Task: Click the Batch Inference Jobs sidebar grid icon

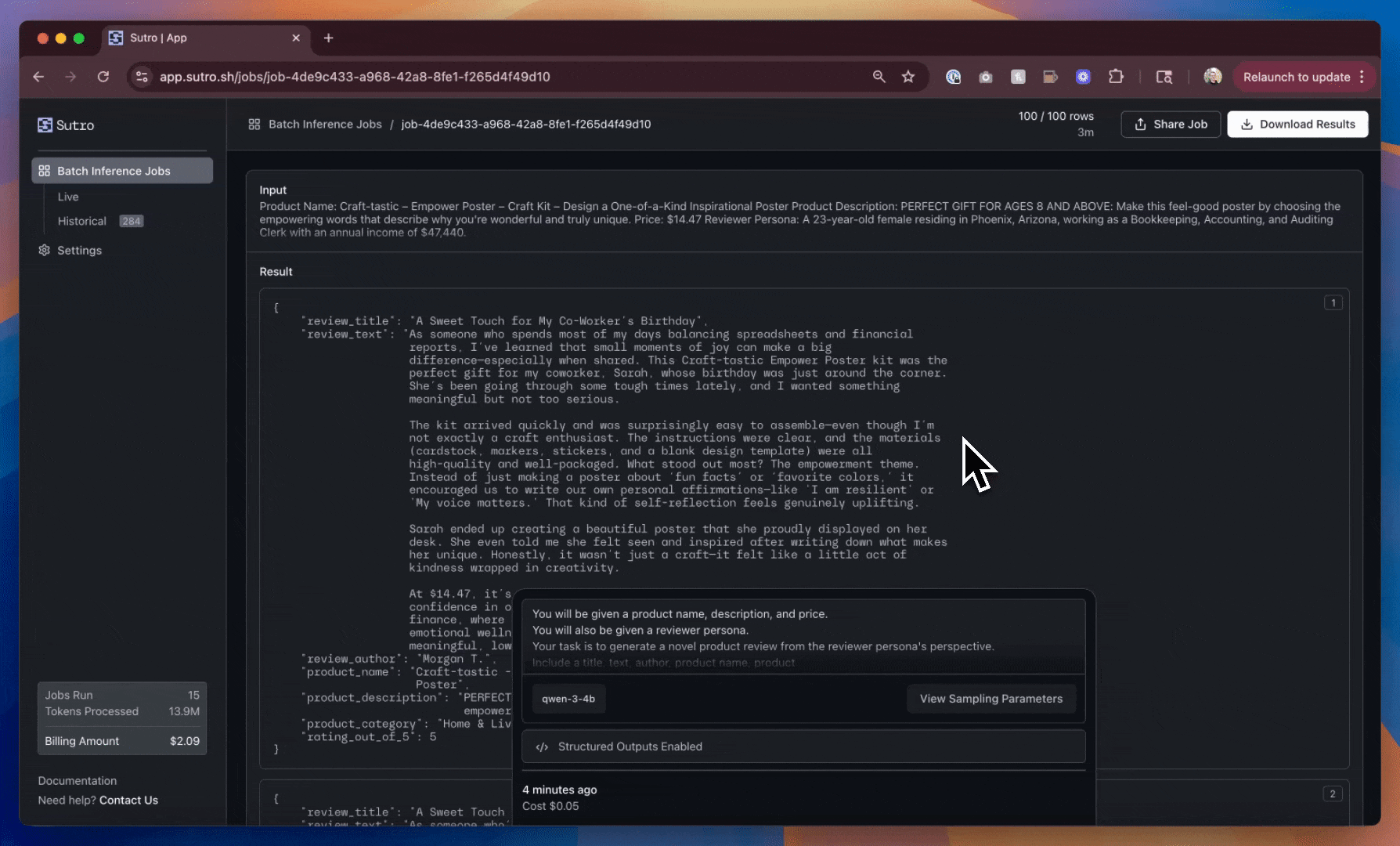Action: click(x=45, y=171)
